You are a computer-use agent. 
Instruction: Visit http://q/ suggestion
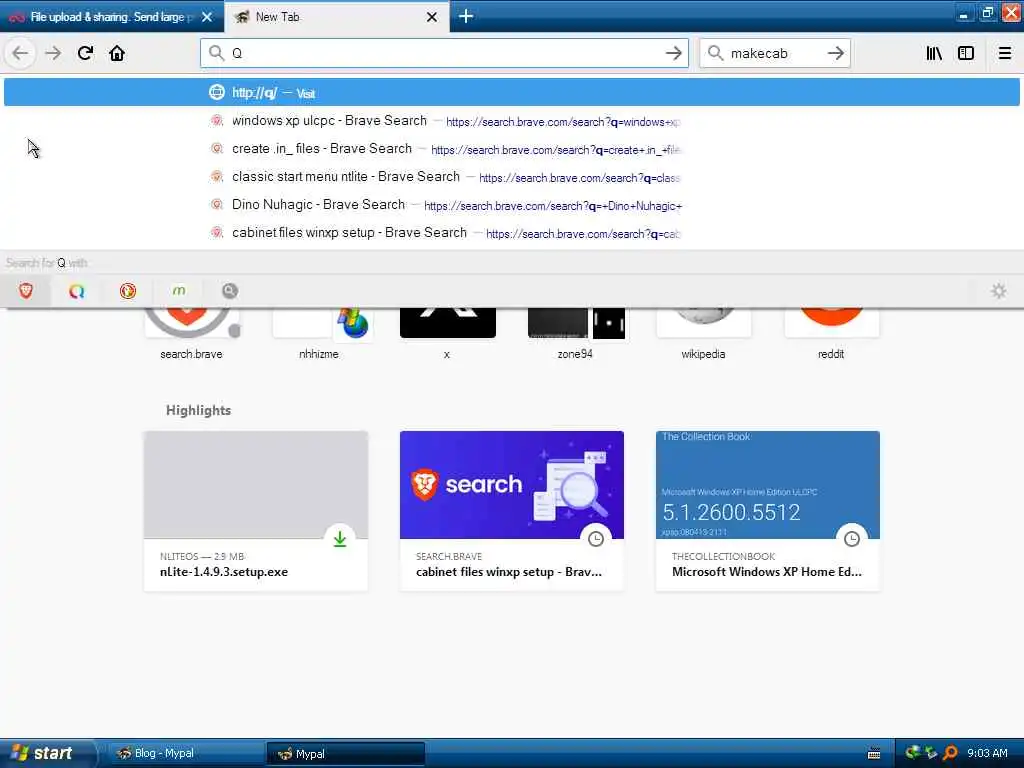511,92
